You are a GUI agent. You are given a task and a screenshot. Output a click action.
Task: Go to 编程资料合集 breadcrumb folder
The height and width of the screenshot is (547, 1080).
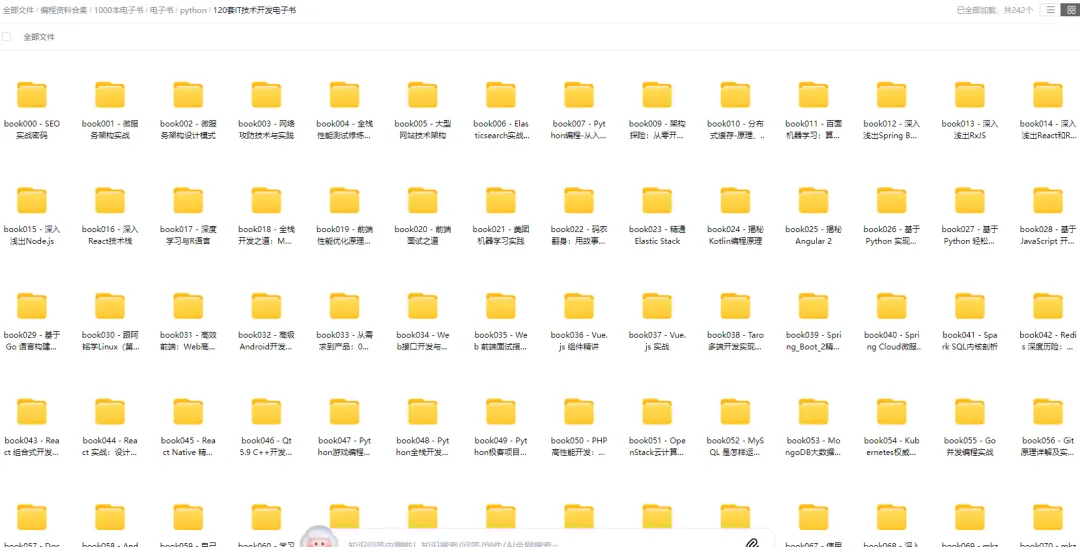pos(64,10)
